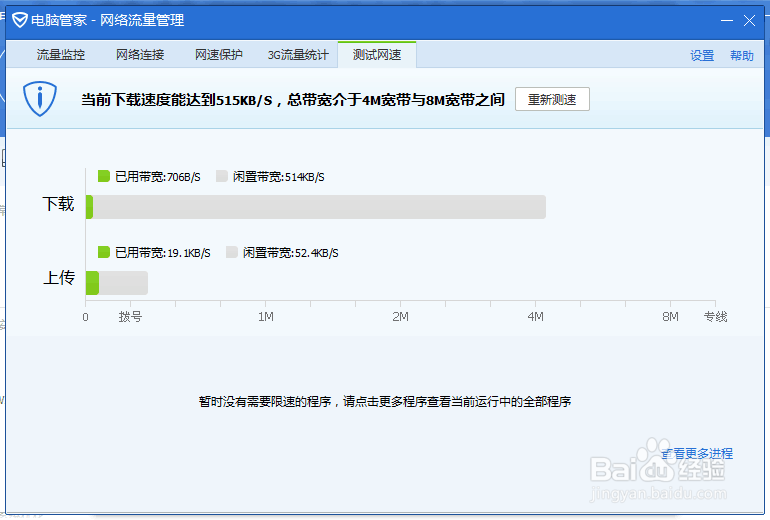Click the 上传 row label
The height and width of the screenshot is (520, 770).
point(59,278)
